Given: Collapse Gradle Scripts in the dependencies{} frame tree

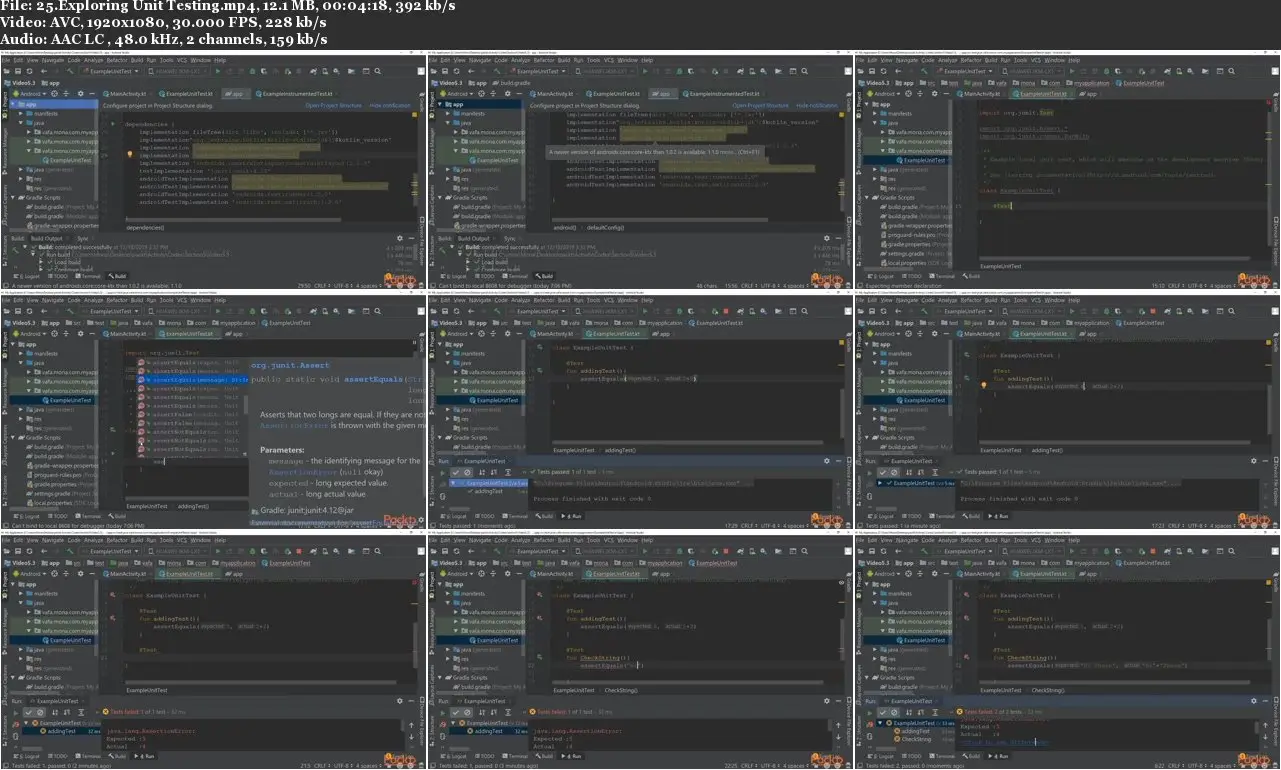Looking at the screenshot, I should pos(15,197).
